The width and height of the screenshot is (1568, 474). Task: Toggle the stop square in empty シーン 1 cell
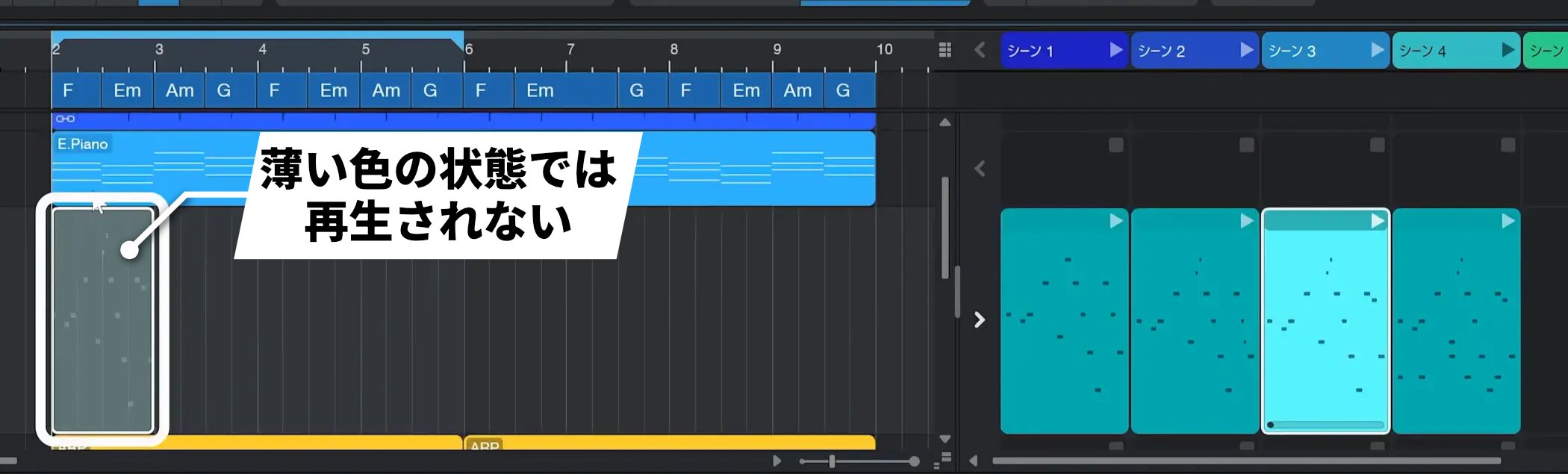[x=1116, y=145]
